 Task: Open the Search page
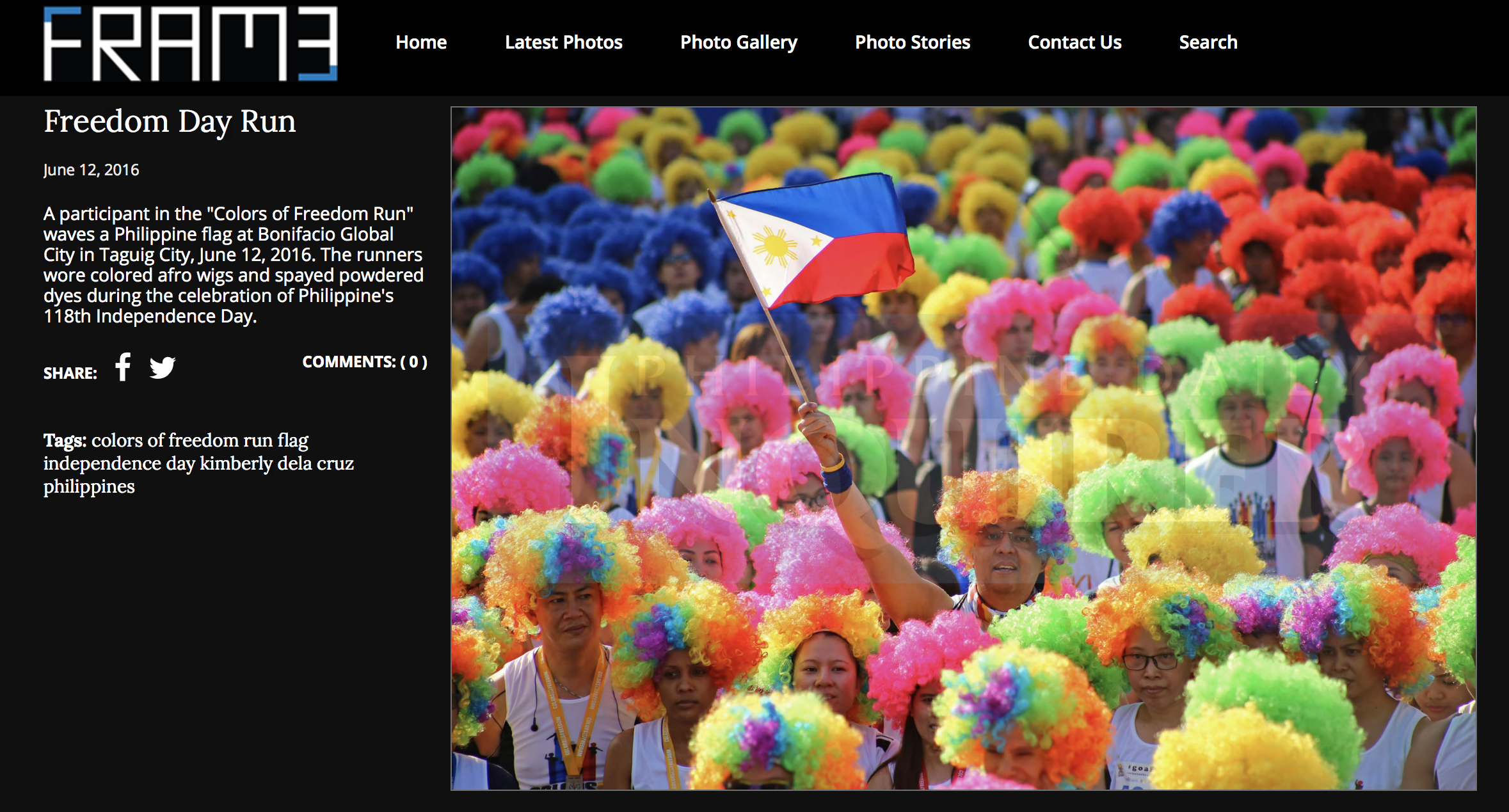pyautogui.click(x=1208, y=42)
